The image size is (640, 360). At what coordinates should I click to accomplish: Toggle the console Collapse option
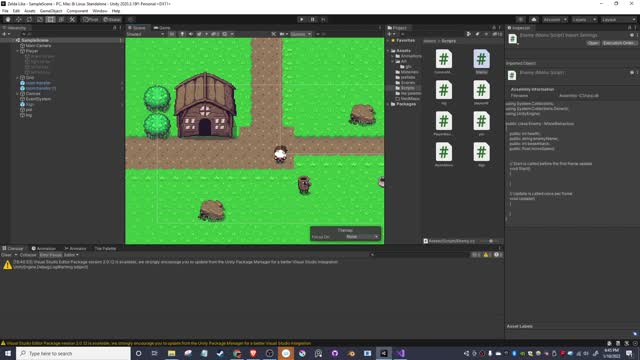(28, 255)
